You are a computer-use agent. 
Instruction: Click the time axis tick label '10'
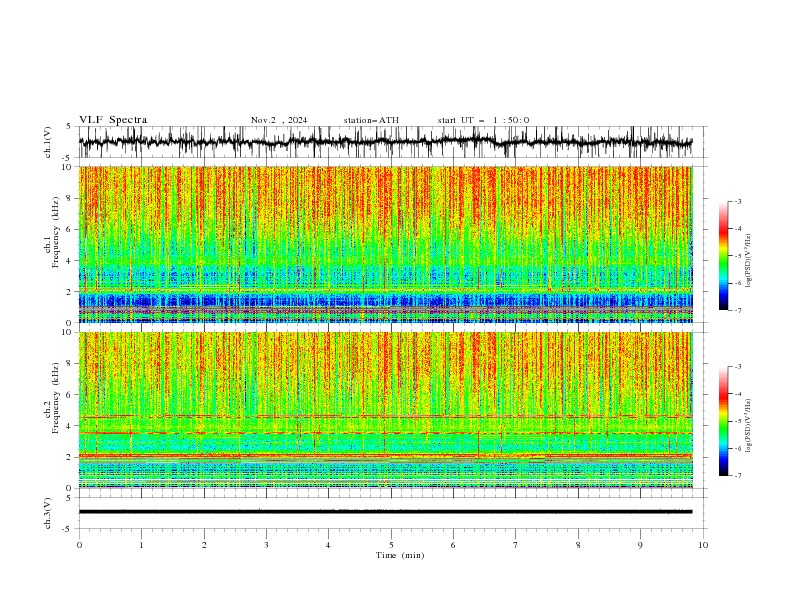pos(703,545)
